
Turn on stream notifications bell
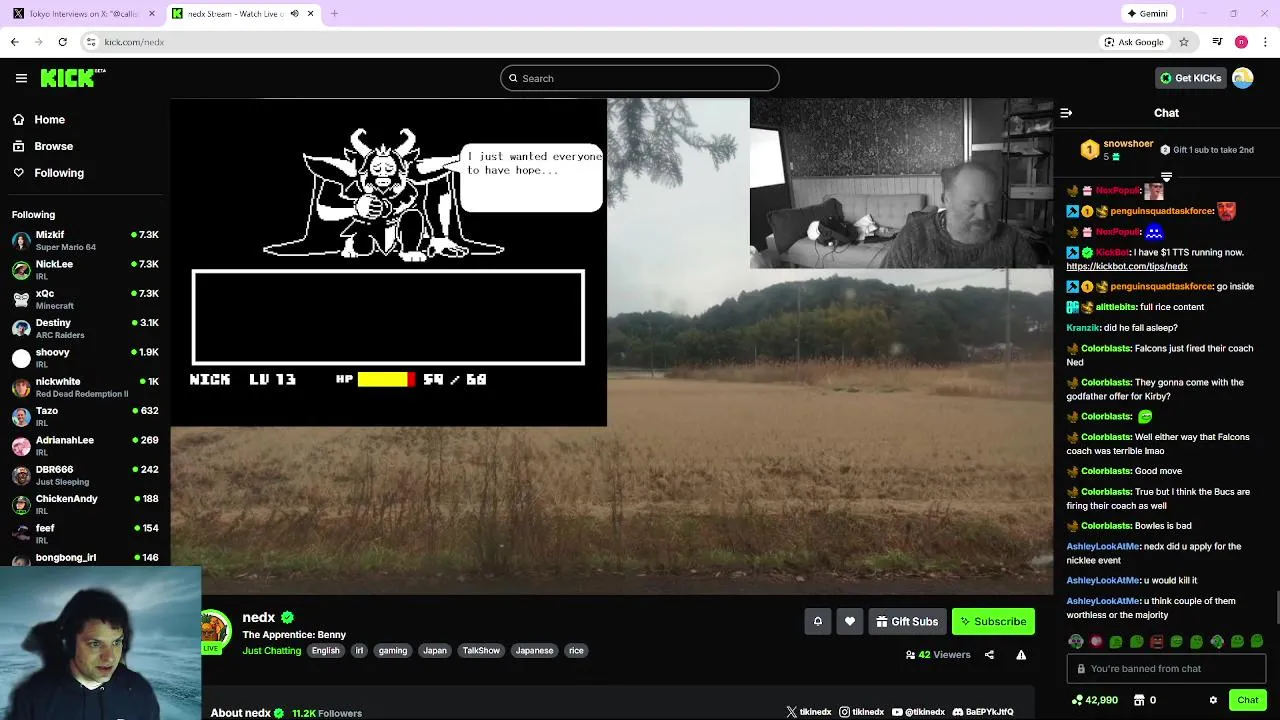[818, 621]
